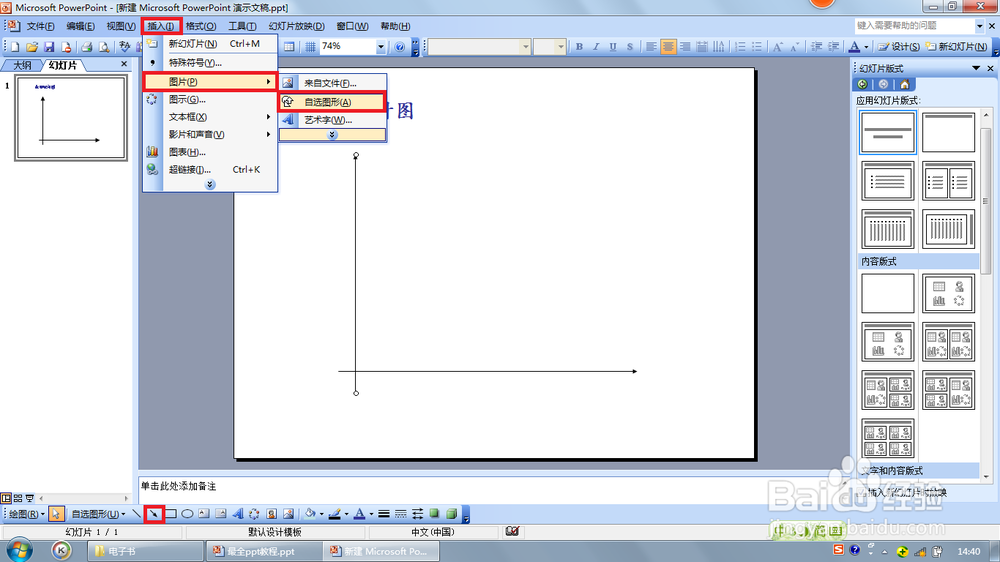
Task: Open the 自选图形(U) AutoShapes dropdown
Action: pos(98,514)
